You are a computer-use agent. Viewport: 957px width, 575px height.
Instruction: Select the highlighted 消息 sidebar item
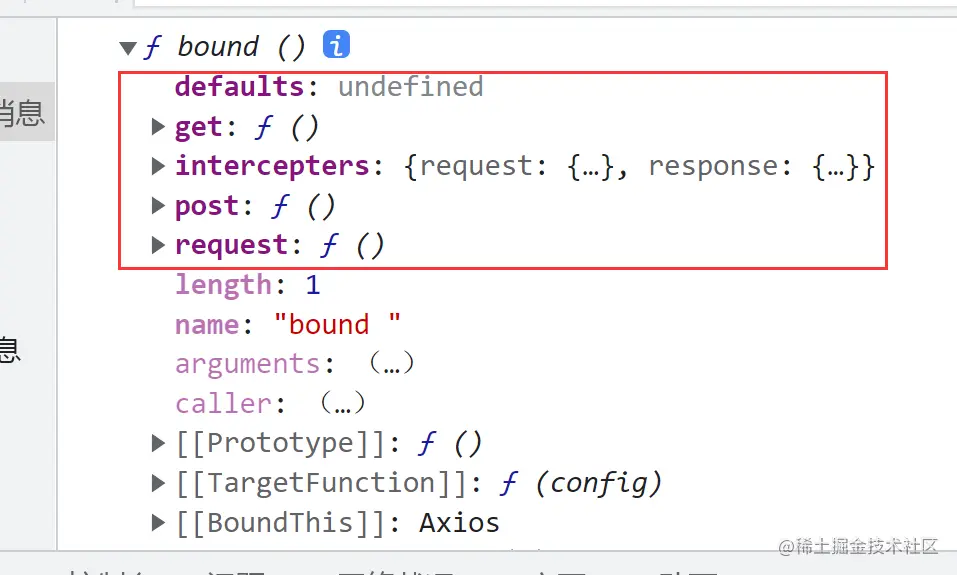[x=24, y=113]
